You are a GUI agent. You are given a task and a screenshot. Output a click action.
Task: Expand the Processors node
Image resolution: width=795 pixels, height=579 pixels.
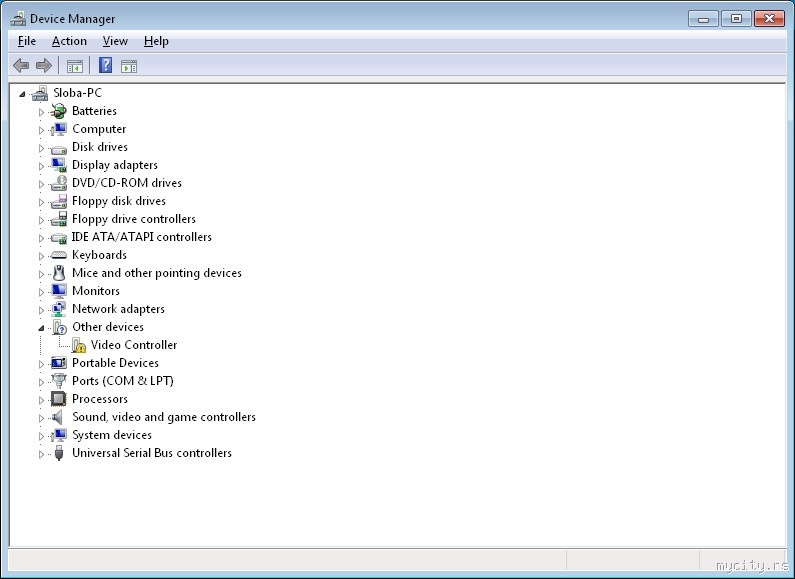point(42,400)
